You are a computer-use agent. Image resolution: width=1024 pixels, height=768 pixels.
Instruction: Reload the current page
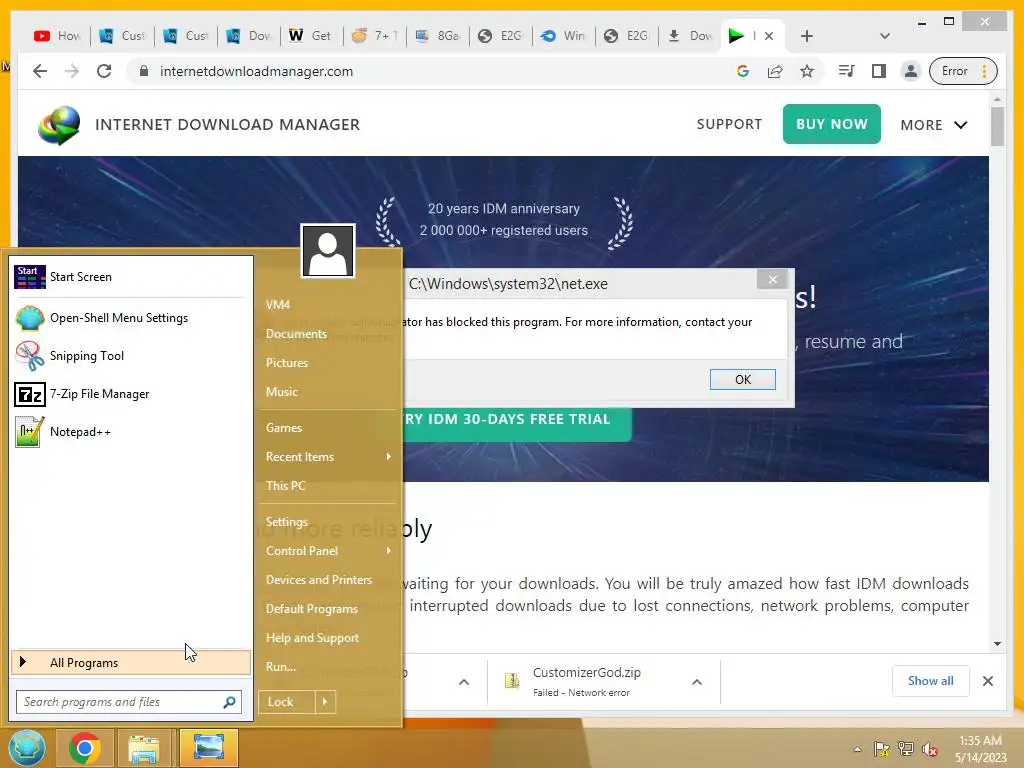click(x=104, y=71)
